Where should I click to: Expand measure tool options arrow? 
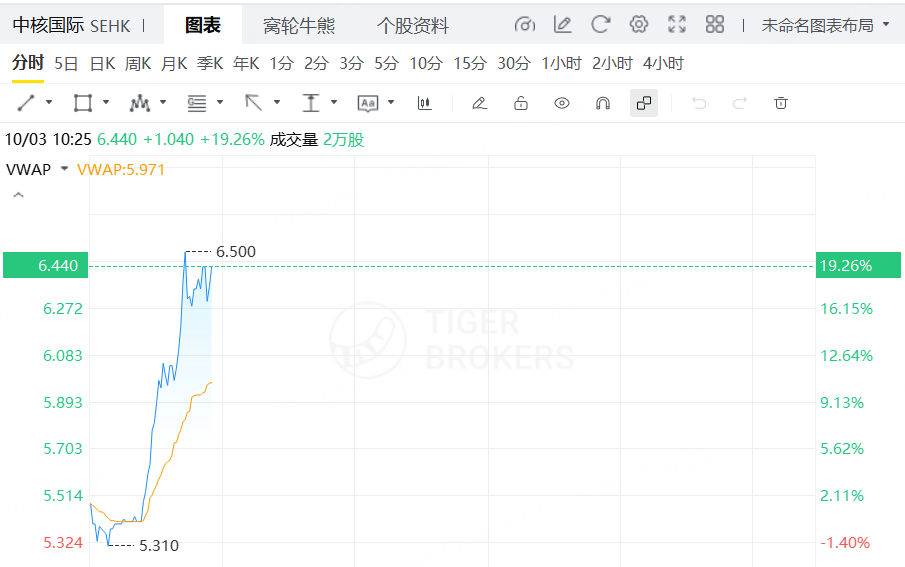pyautogui.click(x=334, y=103)
